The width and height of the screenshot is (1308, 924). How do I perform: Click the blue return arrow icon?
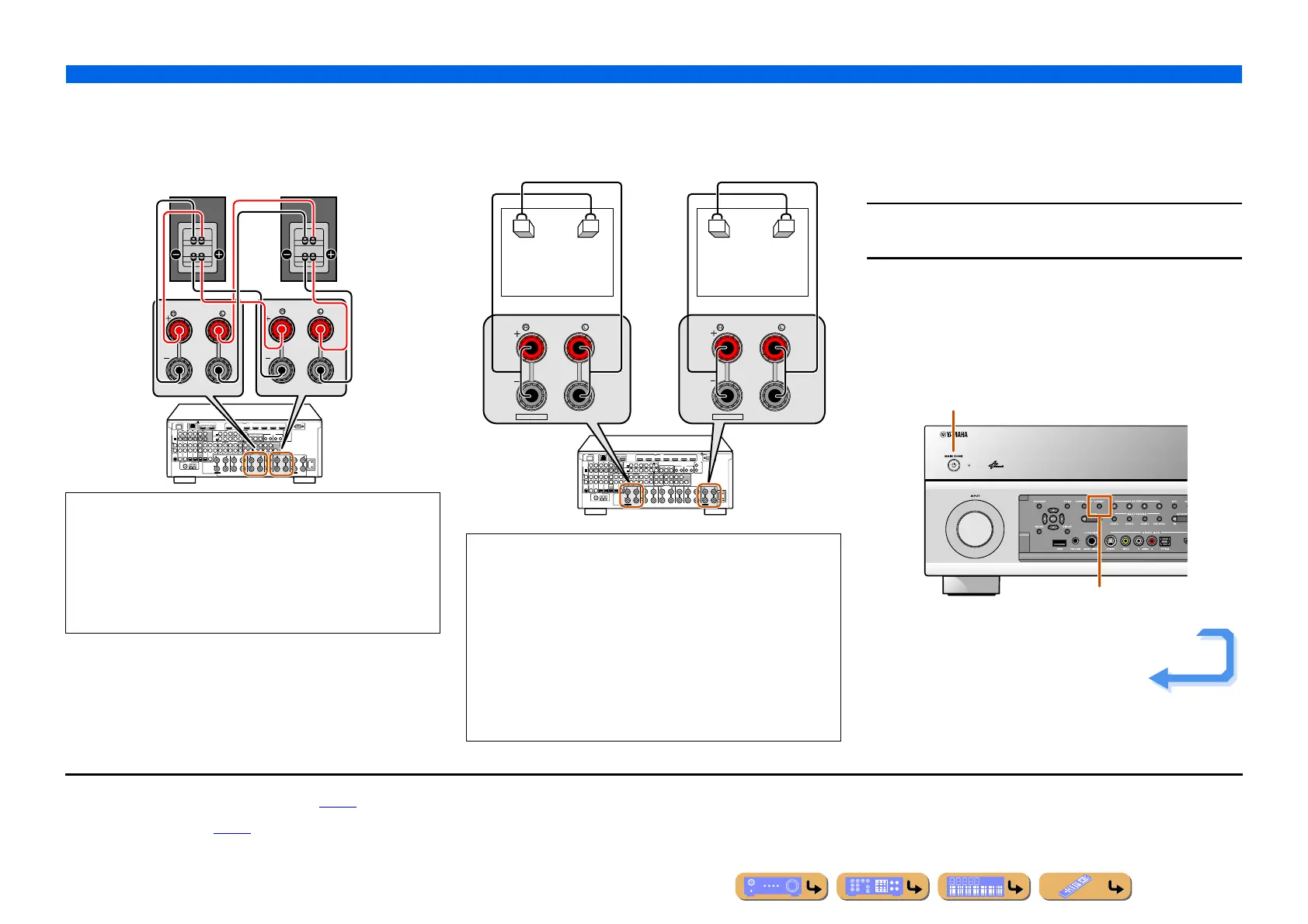click(x=1192, y=659)
